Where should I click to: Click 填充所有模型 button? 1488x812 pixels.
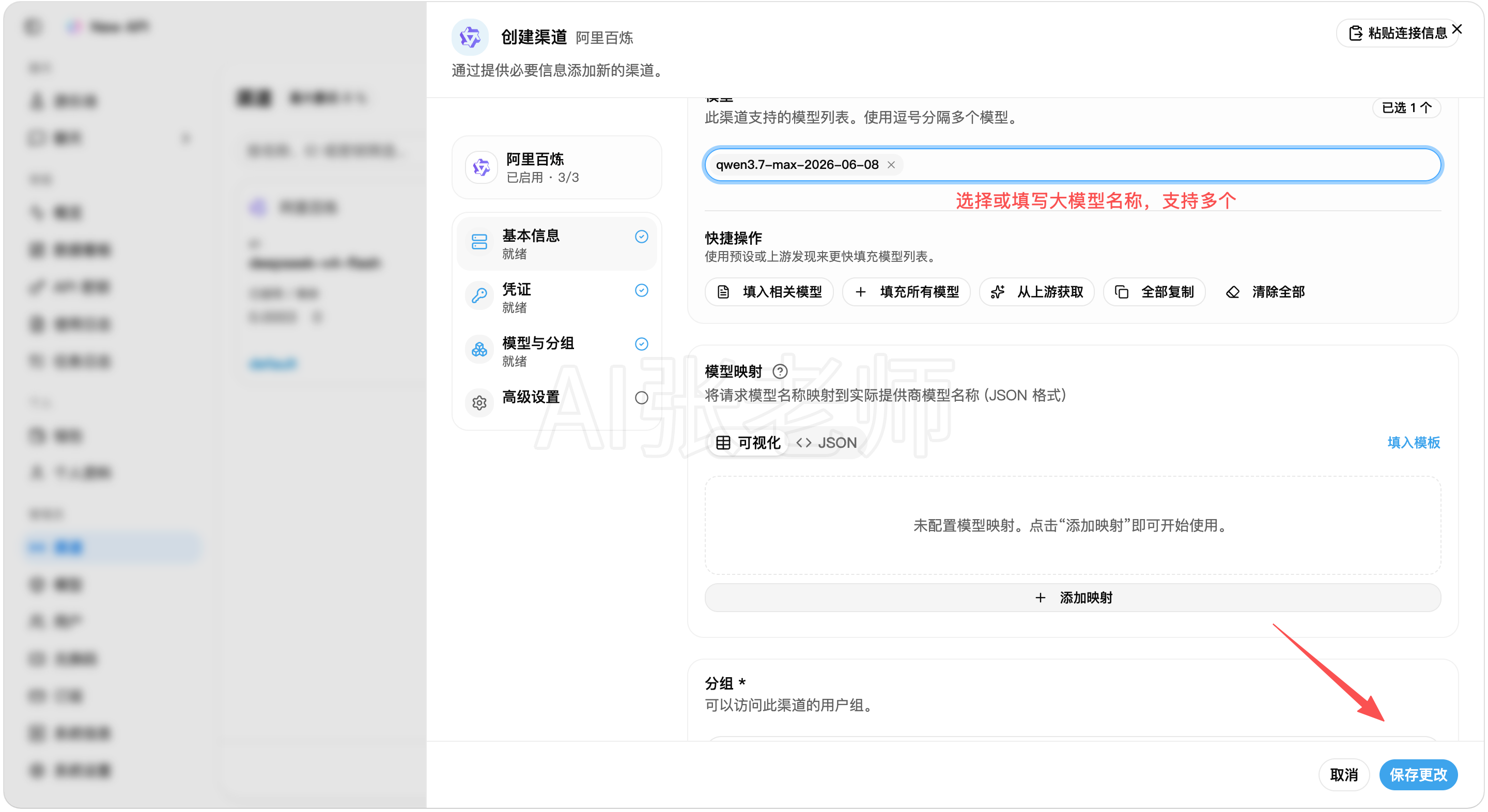point(906,292)
